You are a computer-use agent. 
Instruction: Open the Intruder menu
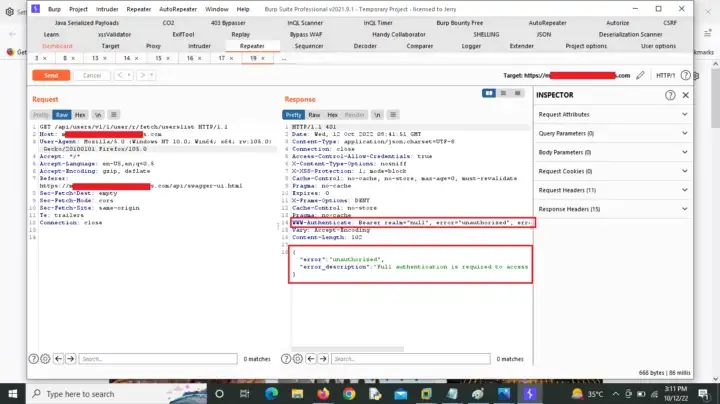107,9
